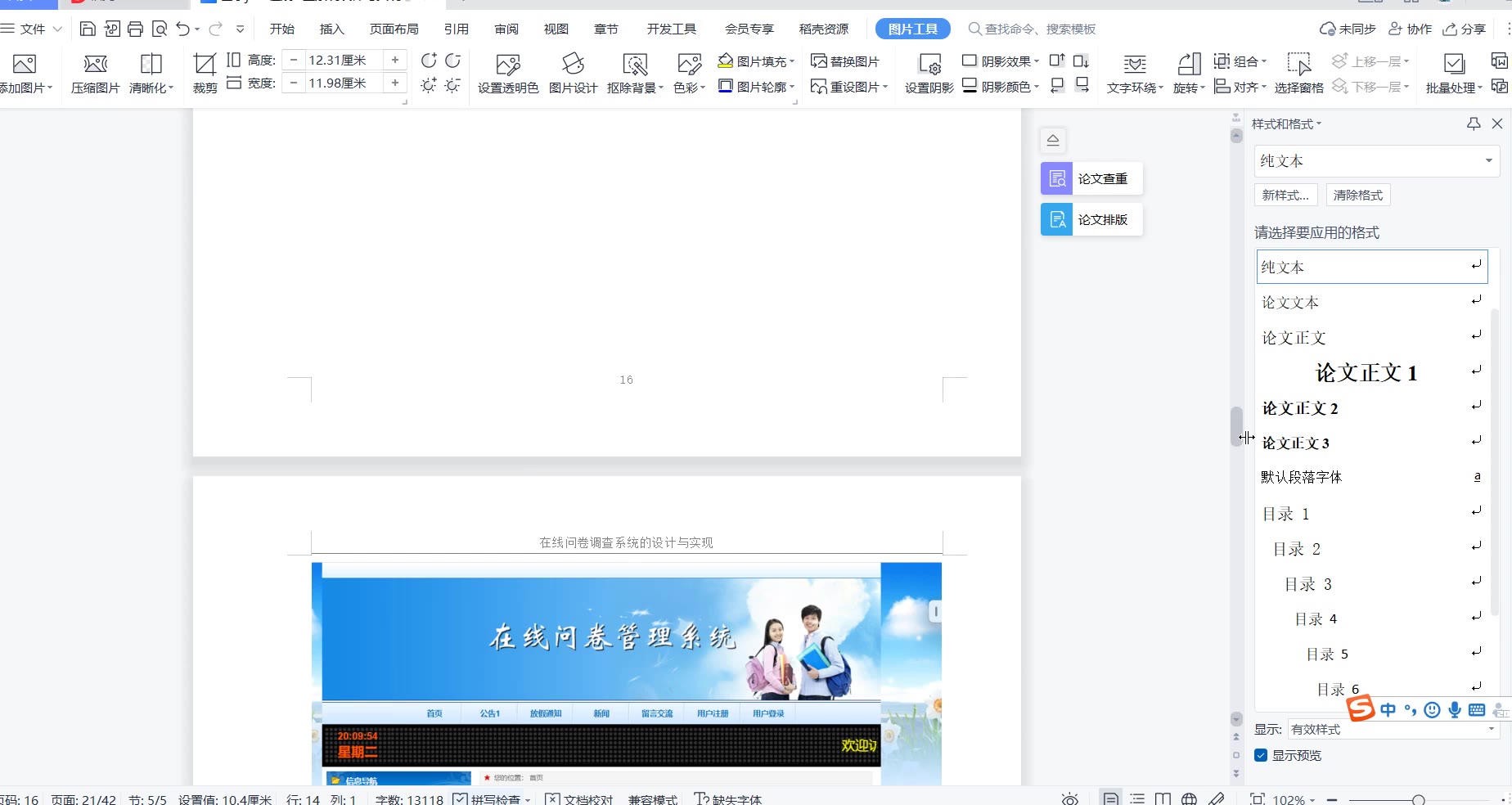Click Replace Picture (替换图片)
1512x805 pixels.
point(845,61)
